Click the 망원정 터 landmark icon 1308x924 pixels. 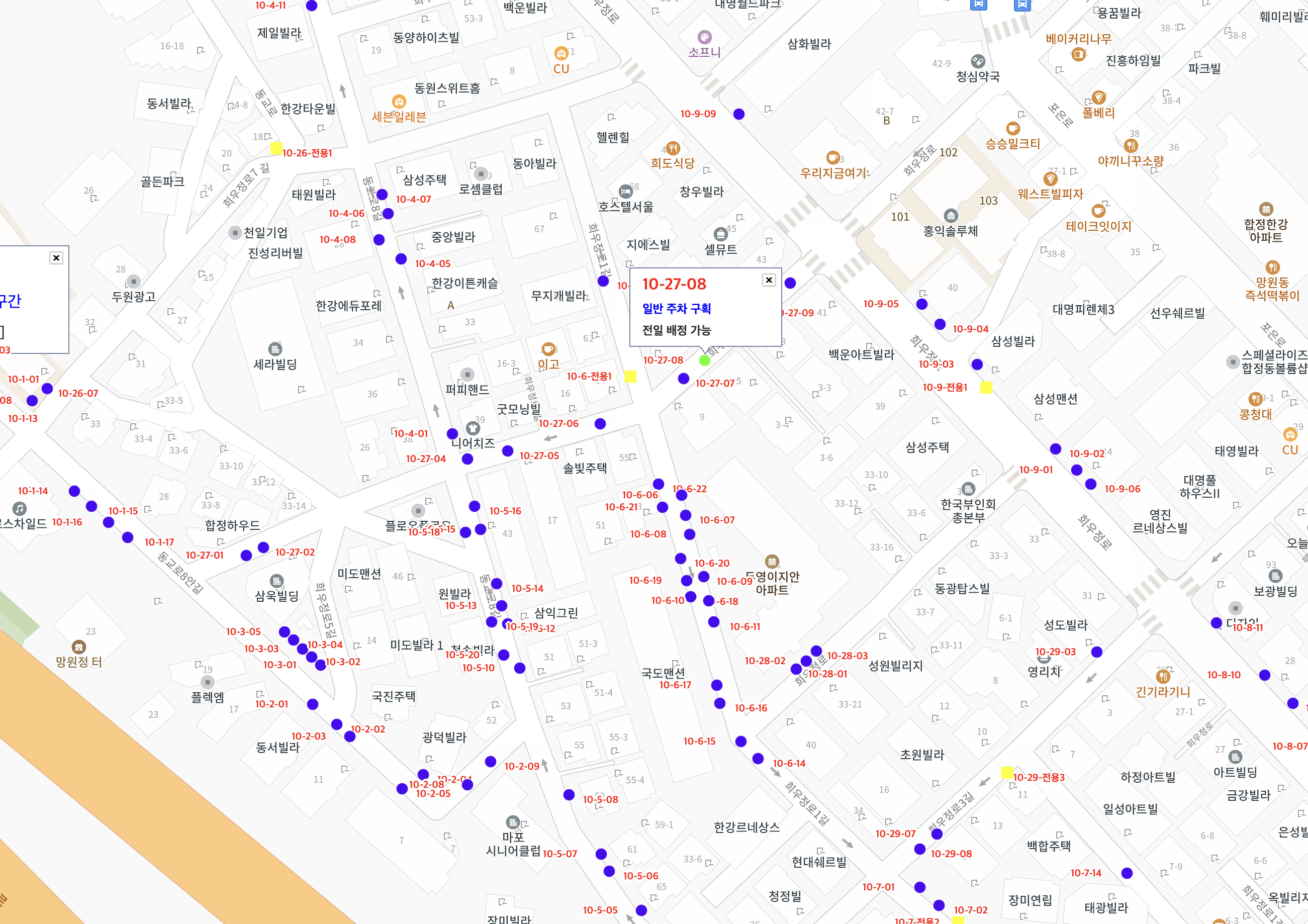78,646
